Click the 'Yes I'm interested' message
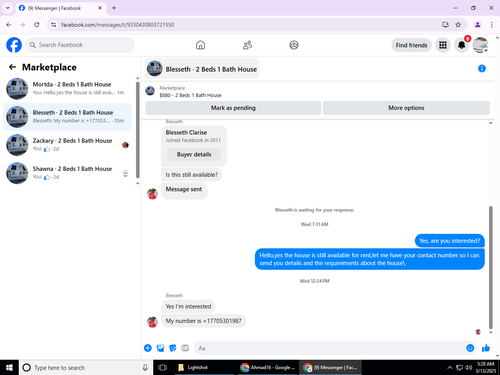The width and height of the screenshot is (500, 375). (188, 306)
